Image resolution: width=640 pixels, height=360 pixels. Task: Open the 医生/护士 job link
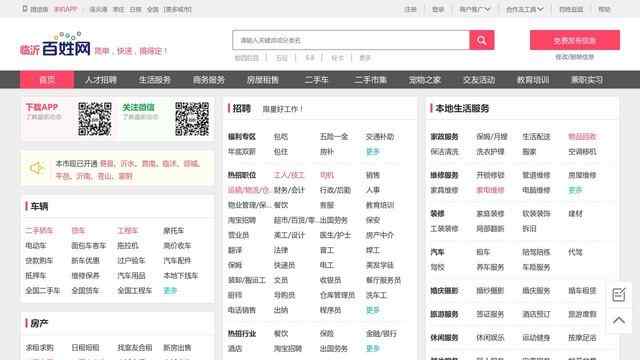tap(335, 235)
